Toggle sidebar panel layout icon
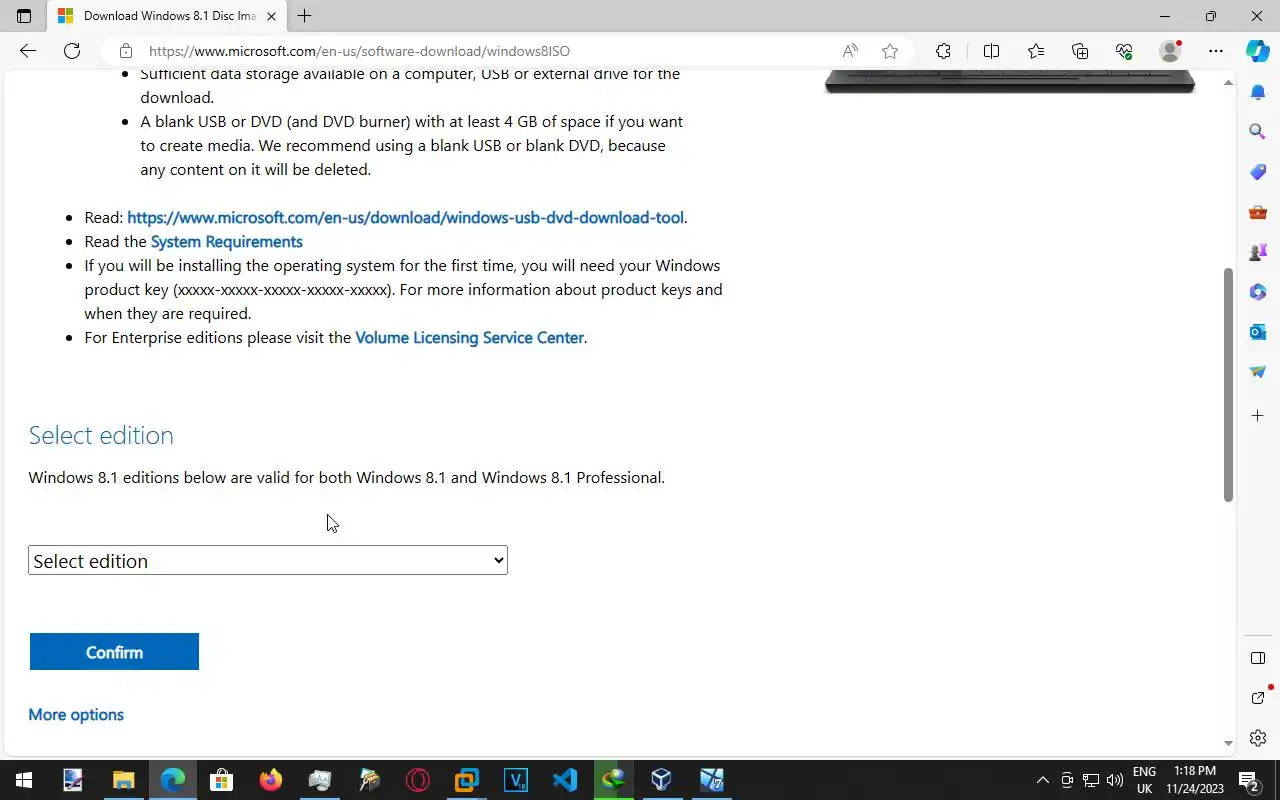Image resolution: width=1280 pixels, height=800 pixels. [x=1258, y=658]
